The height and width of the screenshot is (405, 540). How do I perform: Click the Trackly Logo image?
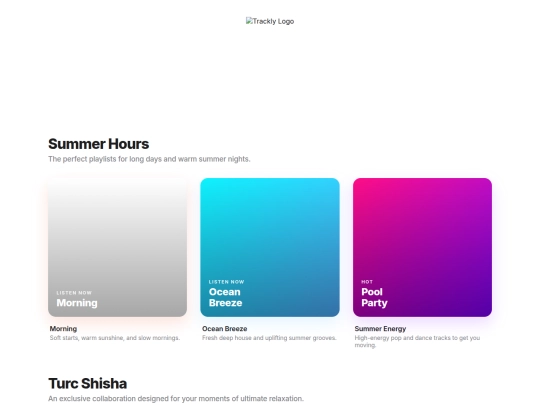[270, 21]
